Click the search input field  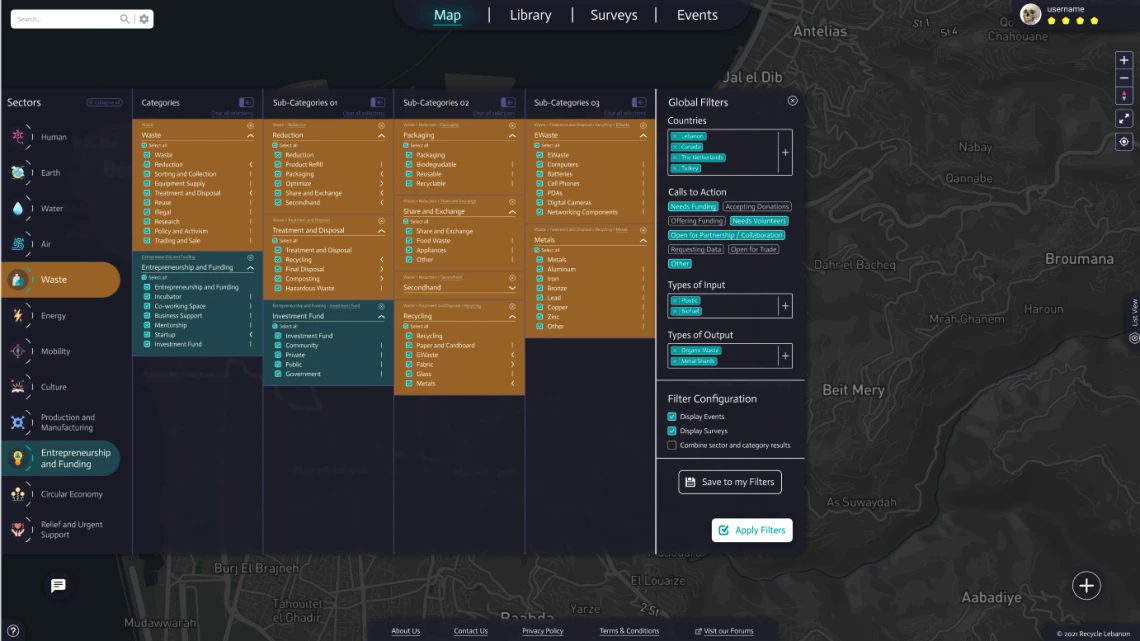click(x=65, y=19)
